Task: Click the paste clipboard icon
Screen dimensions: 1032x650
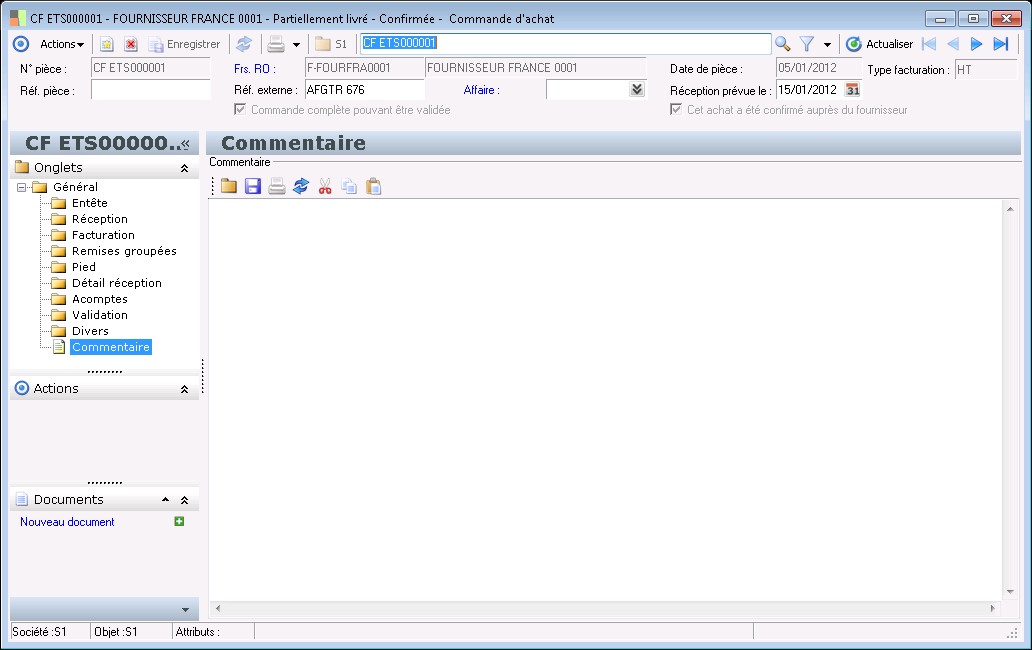Action: click(374, 186)
